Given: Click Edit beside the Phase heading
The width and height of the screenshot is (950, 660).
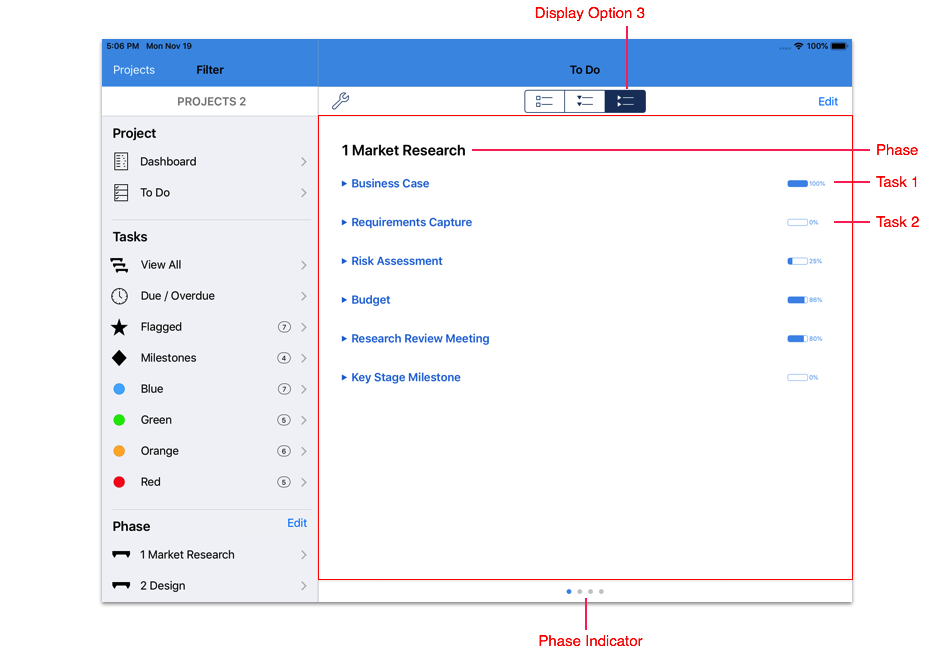Looking at the screenshot, I should tap(297, 523).
